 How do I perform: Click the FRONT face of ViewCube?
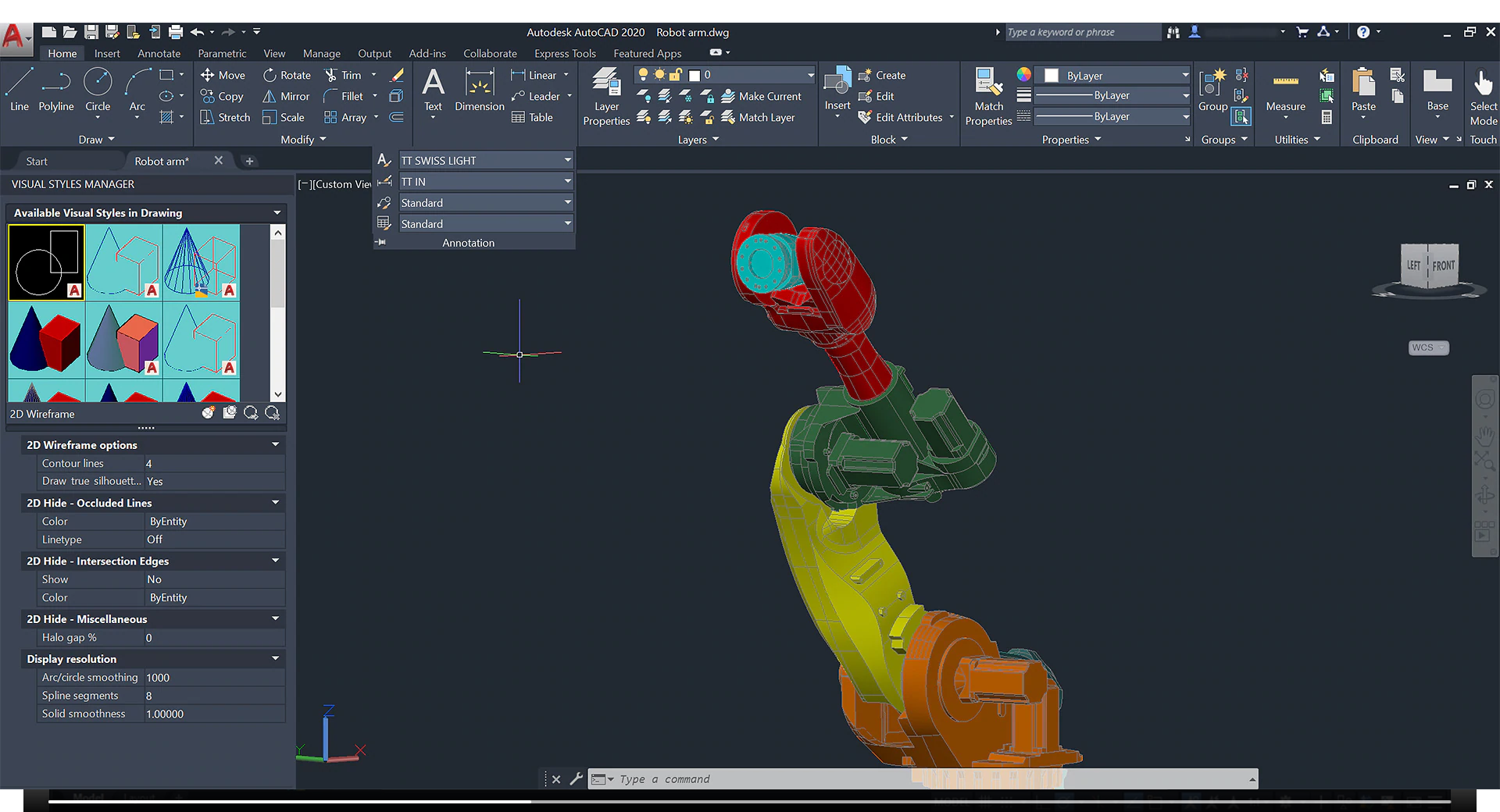point(1443,265)
